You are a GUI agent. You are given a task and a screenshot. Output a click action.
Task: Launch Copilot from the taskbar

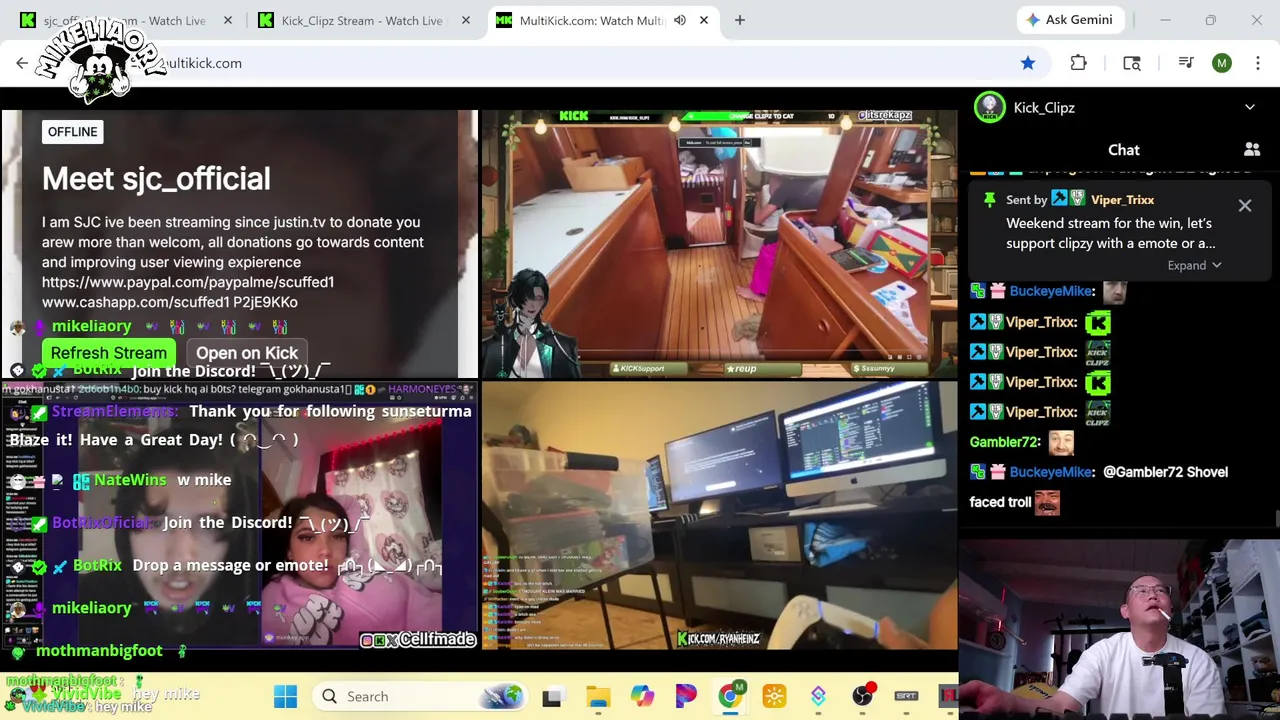point(642,696)
